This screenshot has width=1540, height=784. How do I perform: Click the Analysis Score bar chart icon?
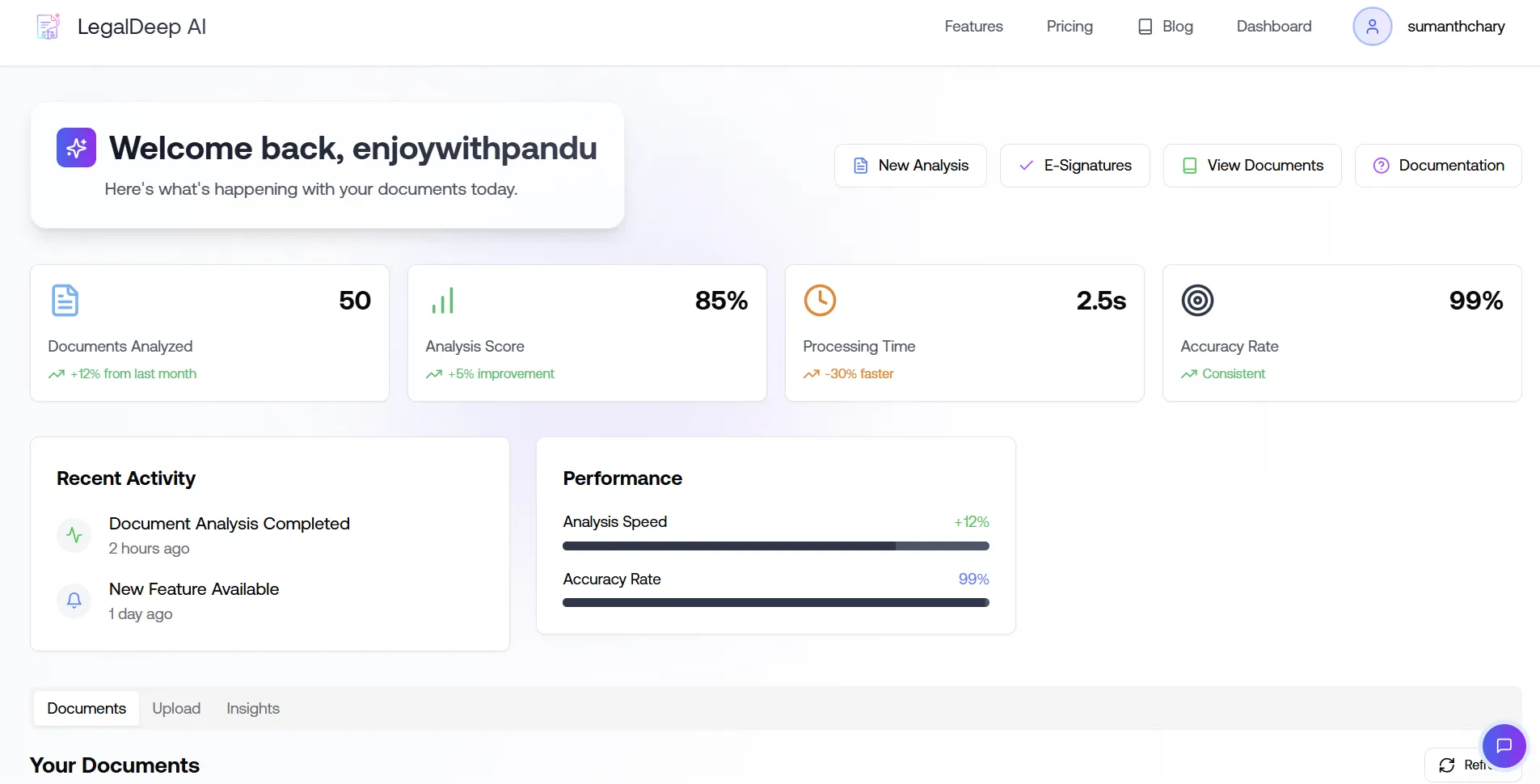tap(442, 301)
